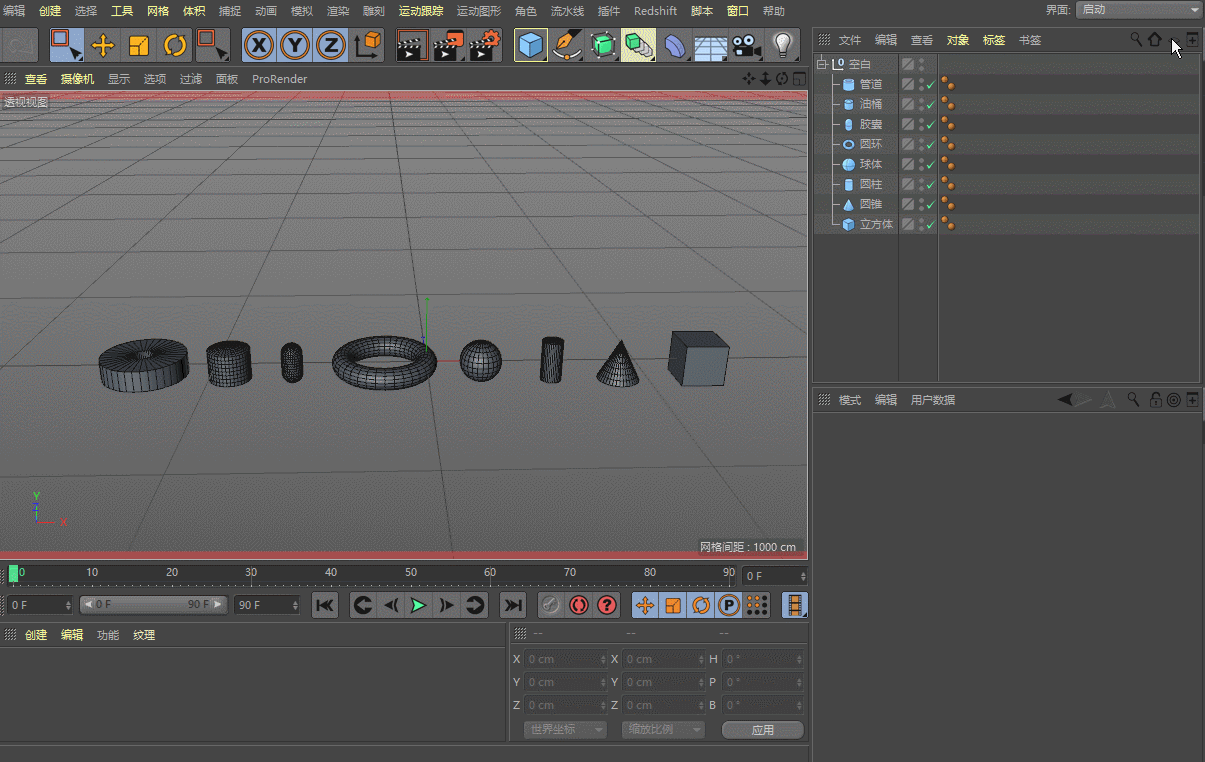This screenshot has width=1205, height=762.
Task: Toggle the green checkmark for 球体 object
Action: [x=931, y=165]
